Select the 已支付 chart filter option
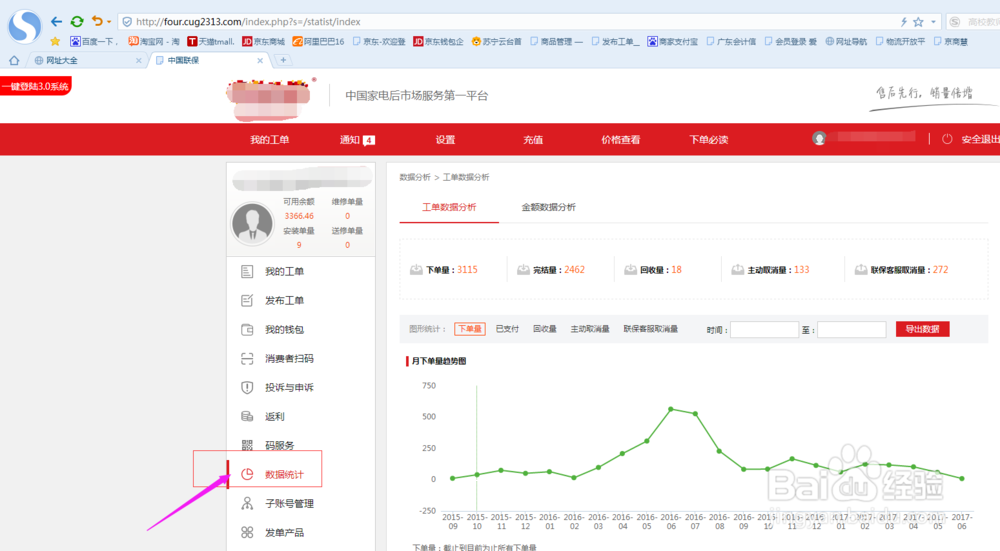 [x=507, y=329]
